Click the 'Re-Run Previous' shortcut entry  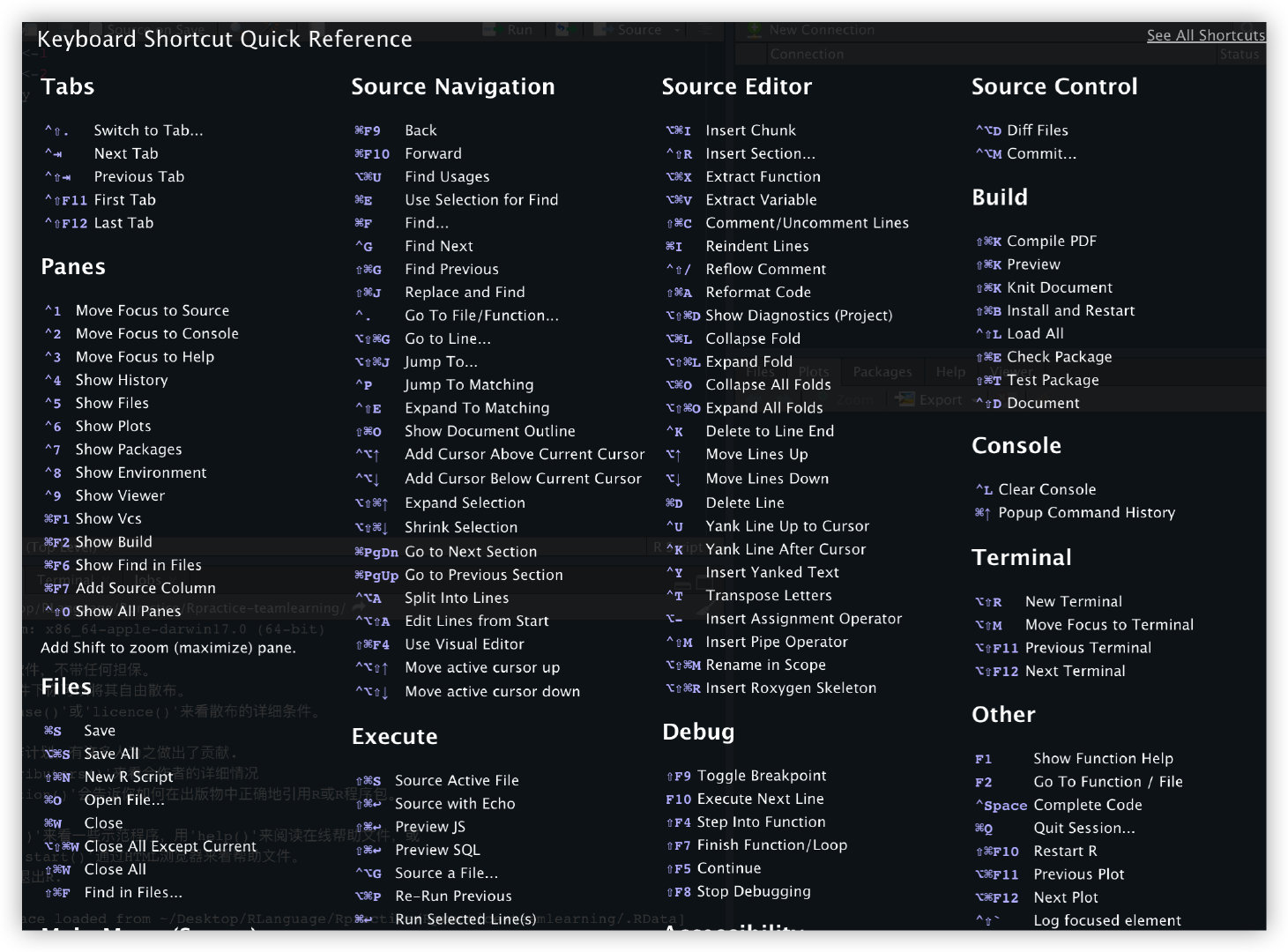433,896
